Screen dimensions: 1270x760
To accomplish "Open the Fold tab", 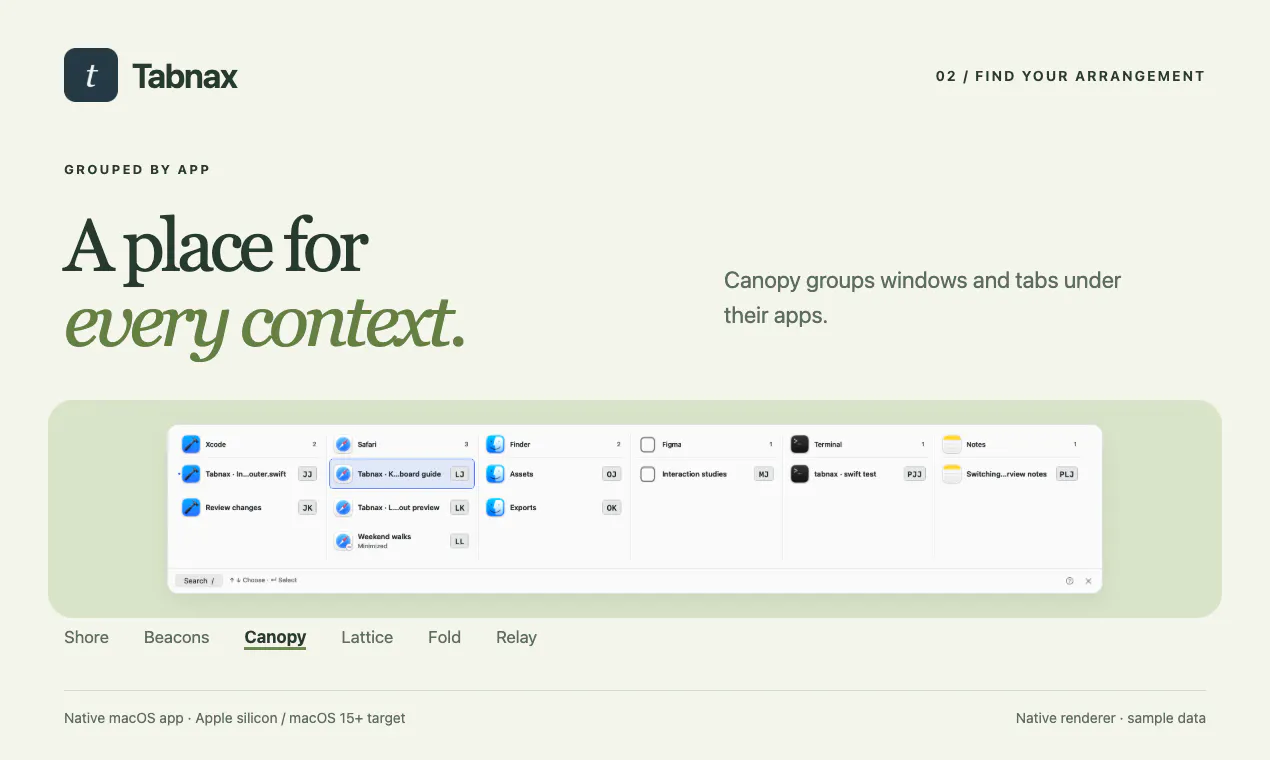I will coord(444,637).
